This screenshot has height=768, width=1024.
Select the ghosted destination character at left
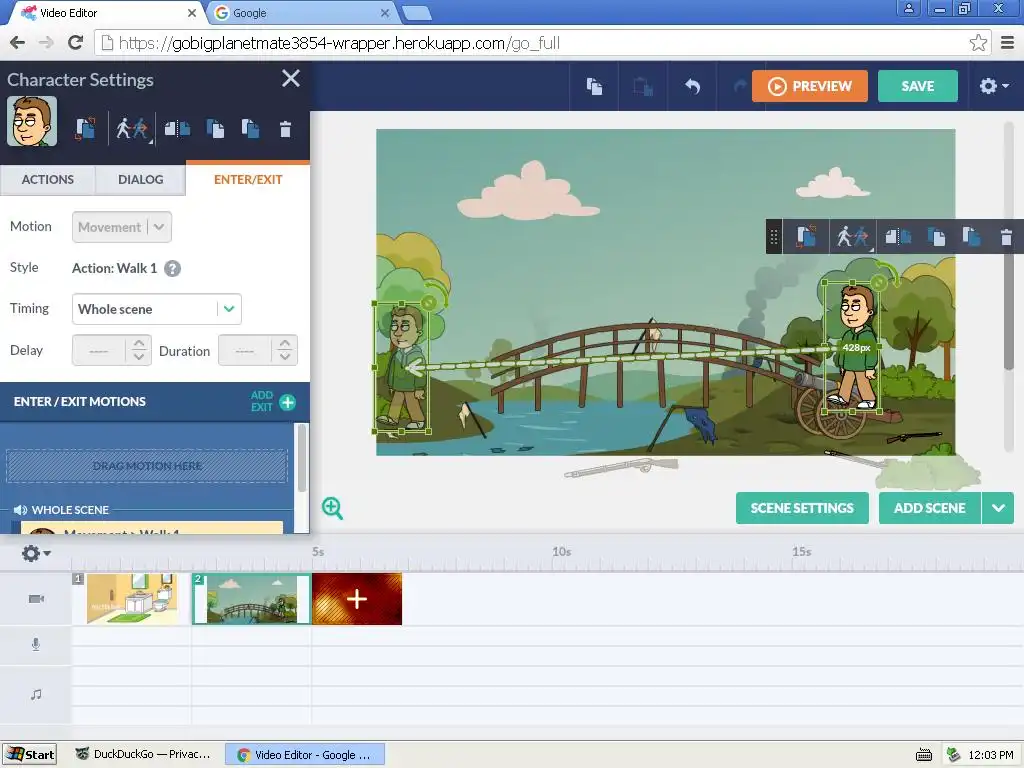pos(402,369)
